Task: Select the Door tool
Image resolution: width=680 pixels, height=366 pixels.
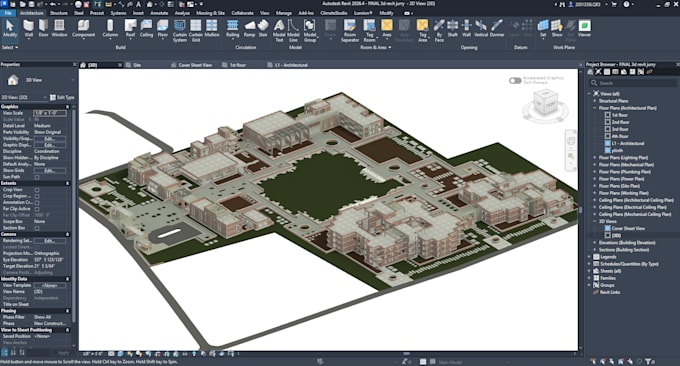Action: pos(43,28)
